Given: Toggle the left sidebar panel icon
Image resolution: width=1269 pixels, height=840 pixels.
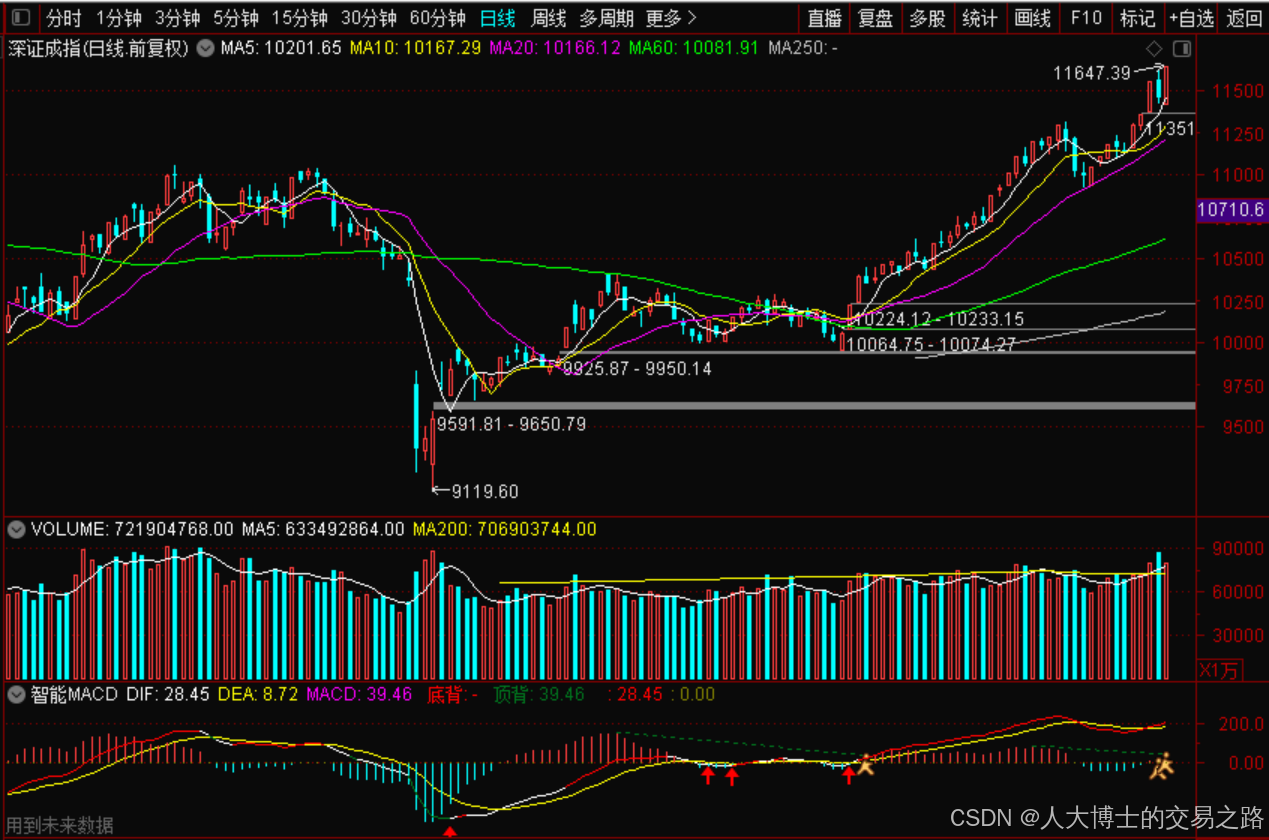Looking at the screenshot, I should point(20,17).
